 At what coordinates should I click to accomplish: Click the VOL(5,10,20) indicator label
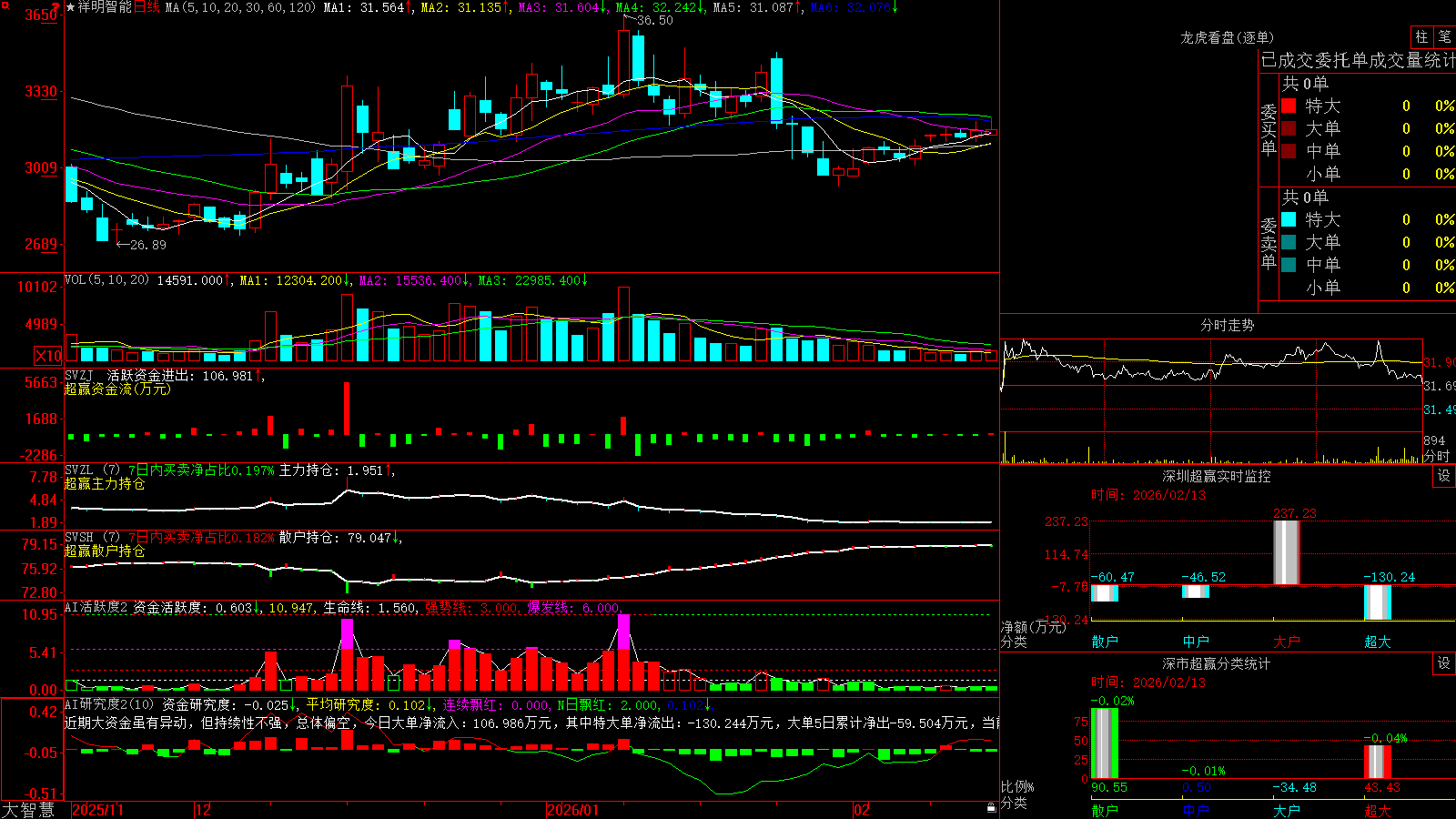pos(106,280)
